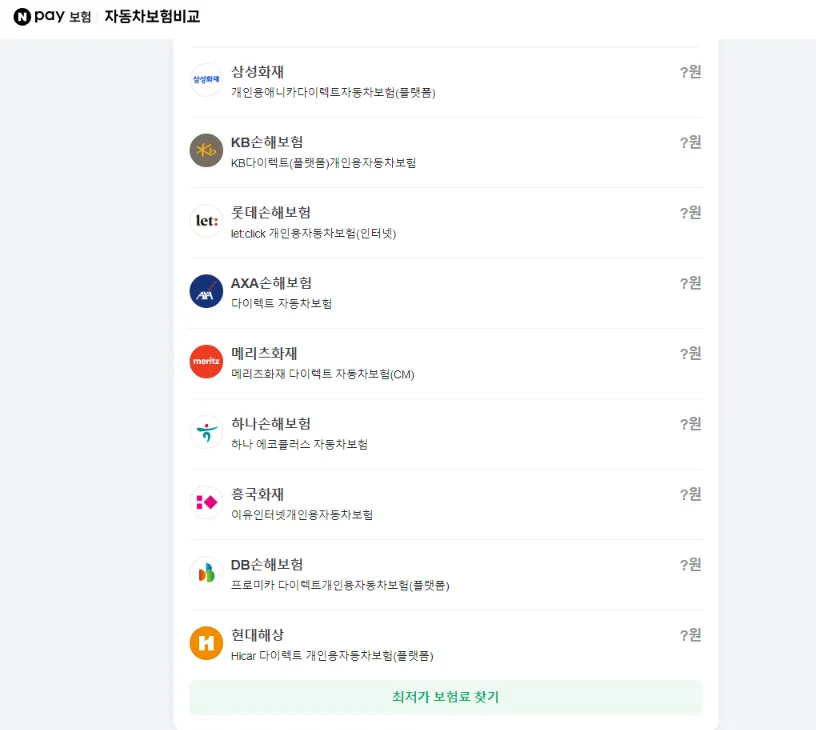This screenshot has width=816, height=730.
Task: Click the 하나손해보험 logo icon
Action: 206,431
